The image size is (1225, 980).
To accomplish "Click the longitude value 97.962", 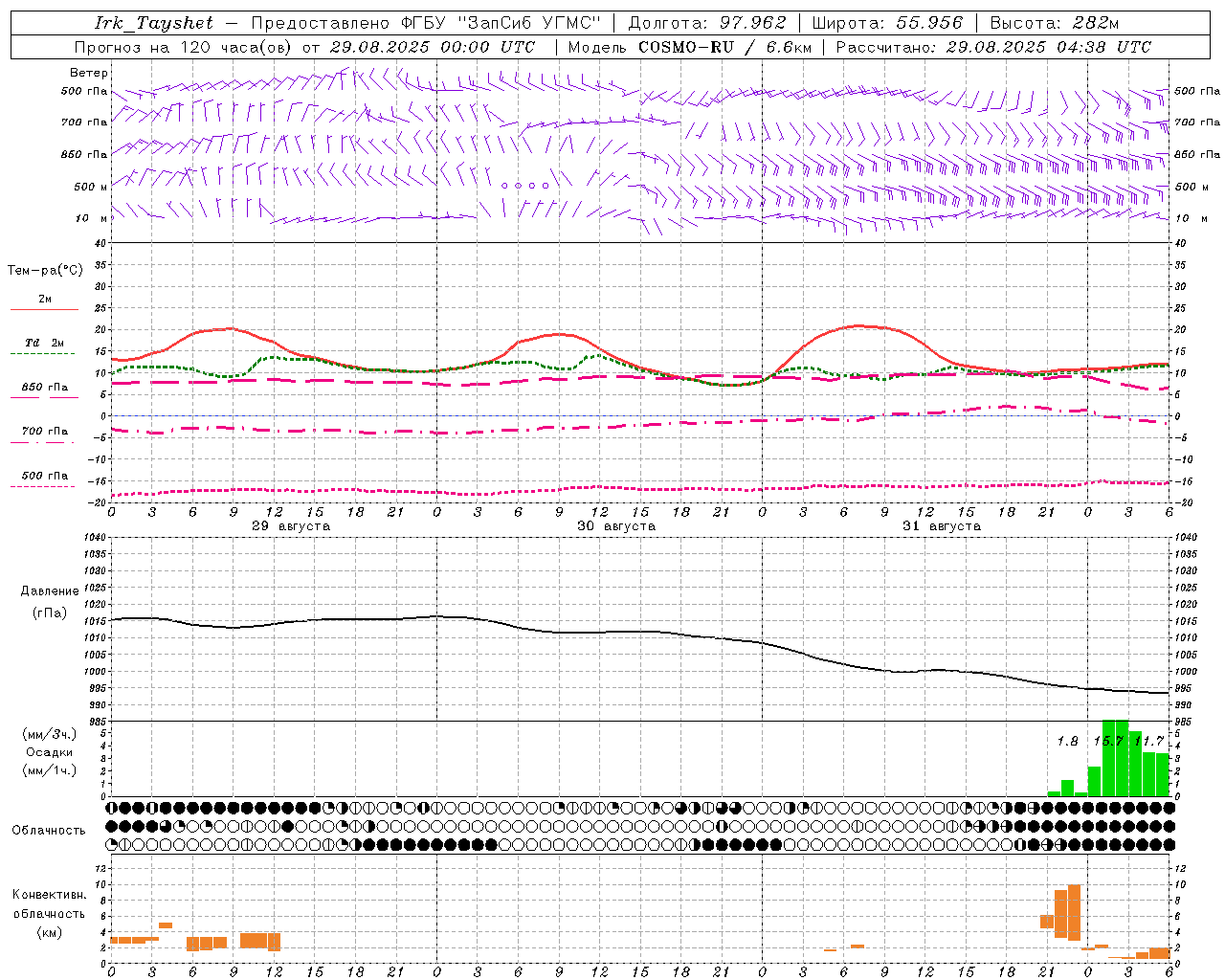I will pos(753,23).
